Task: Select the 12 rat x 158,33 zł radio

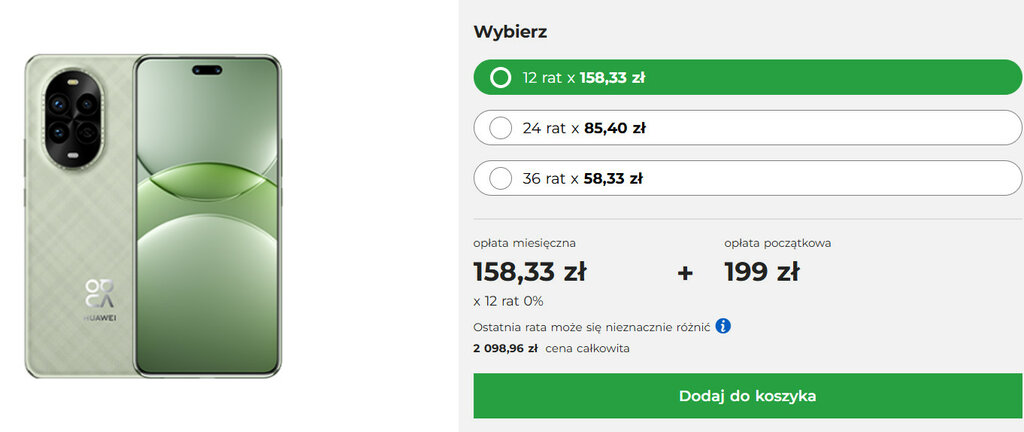Action: point(501,78)
